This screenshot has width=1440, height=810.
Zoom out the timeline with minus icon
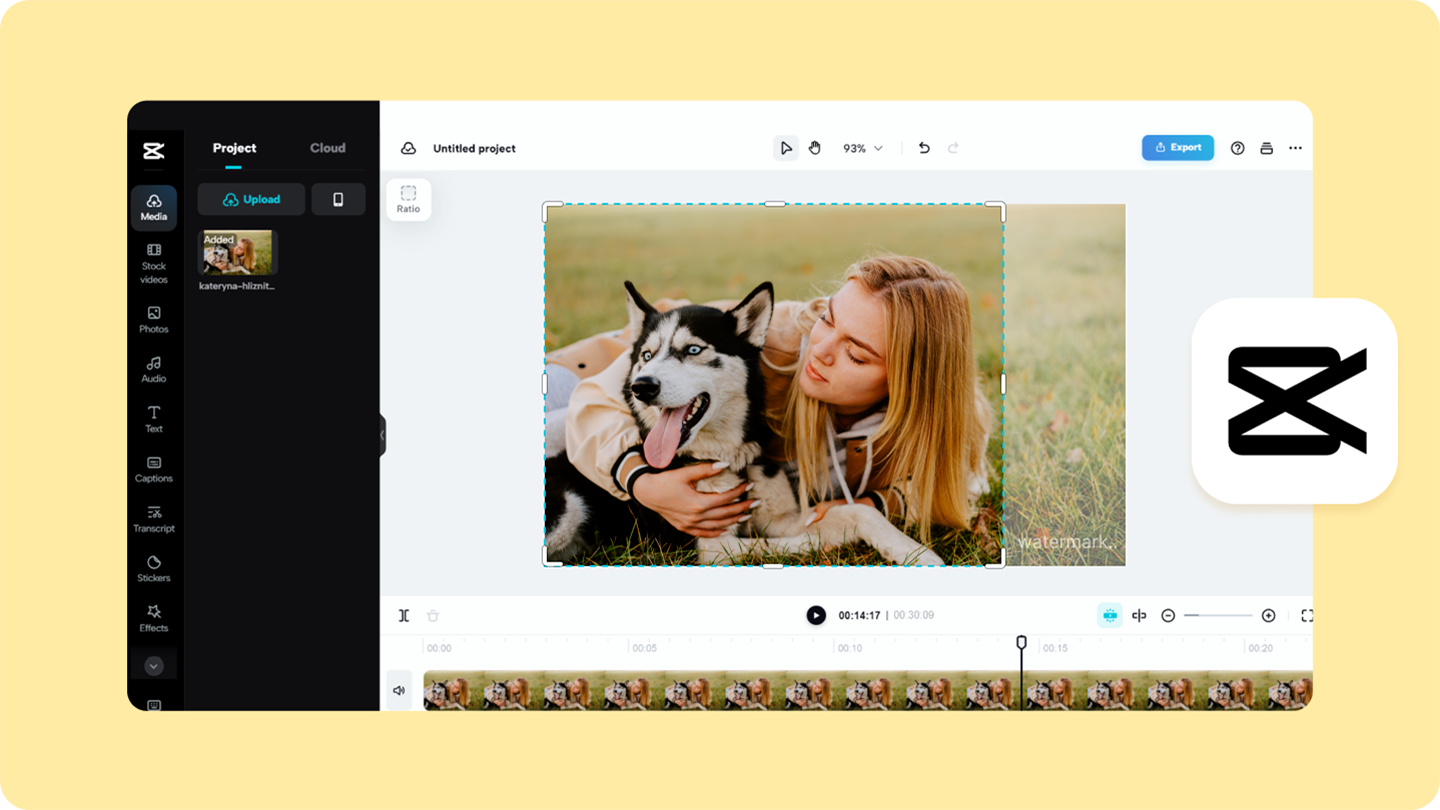click(1168, 616)
